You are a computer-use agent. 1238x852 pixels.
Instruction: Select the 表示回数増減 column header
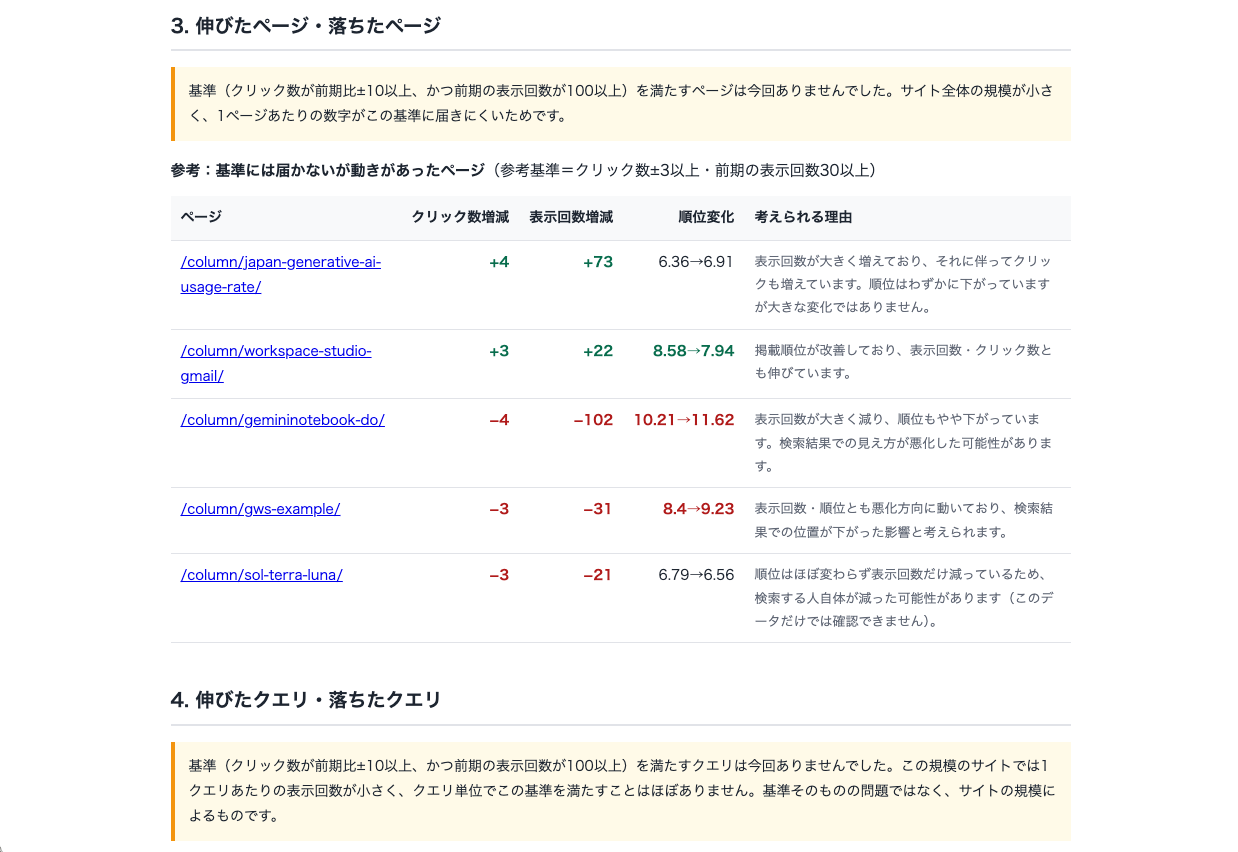pyautogui.click(x=571, y=217)
